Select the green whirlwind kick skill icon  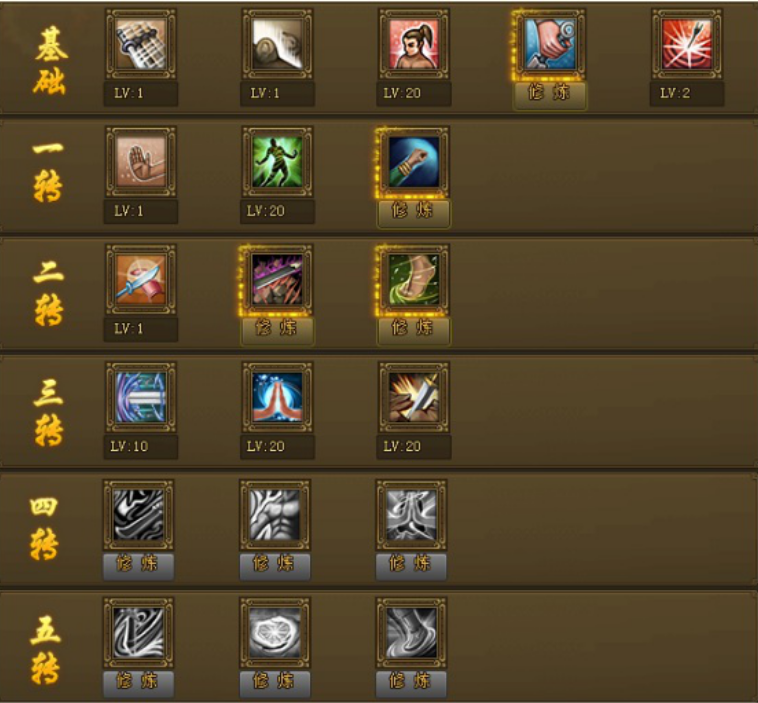pyautogui.click(x=414, y=279)
